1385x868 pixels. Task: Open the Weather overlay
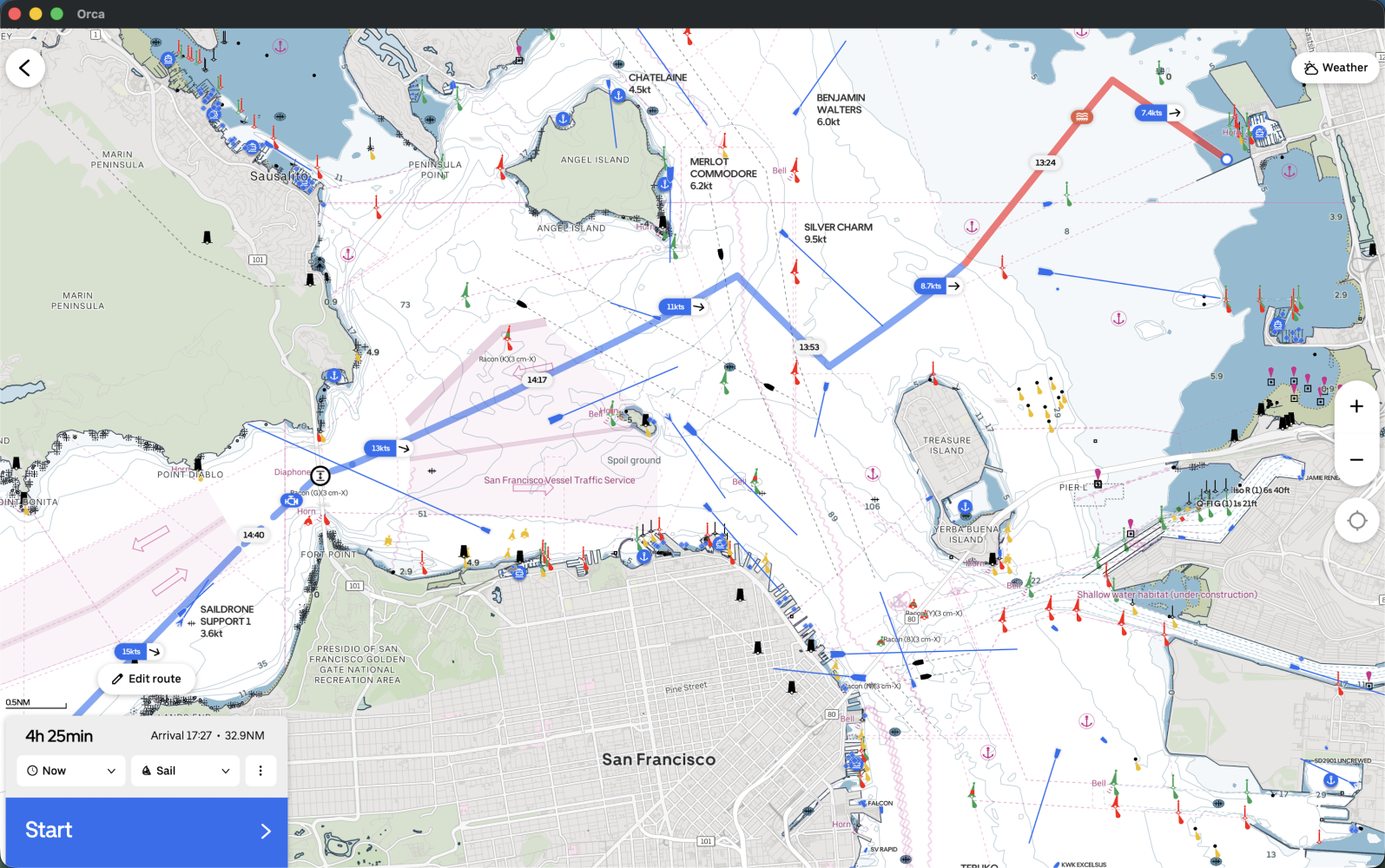coord(1336,68)
